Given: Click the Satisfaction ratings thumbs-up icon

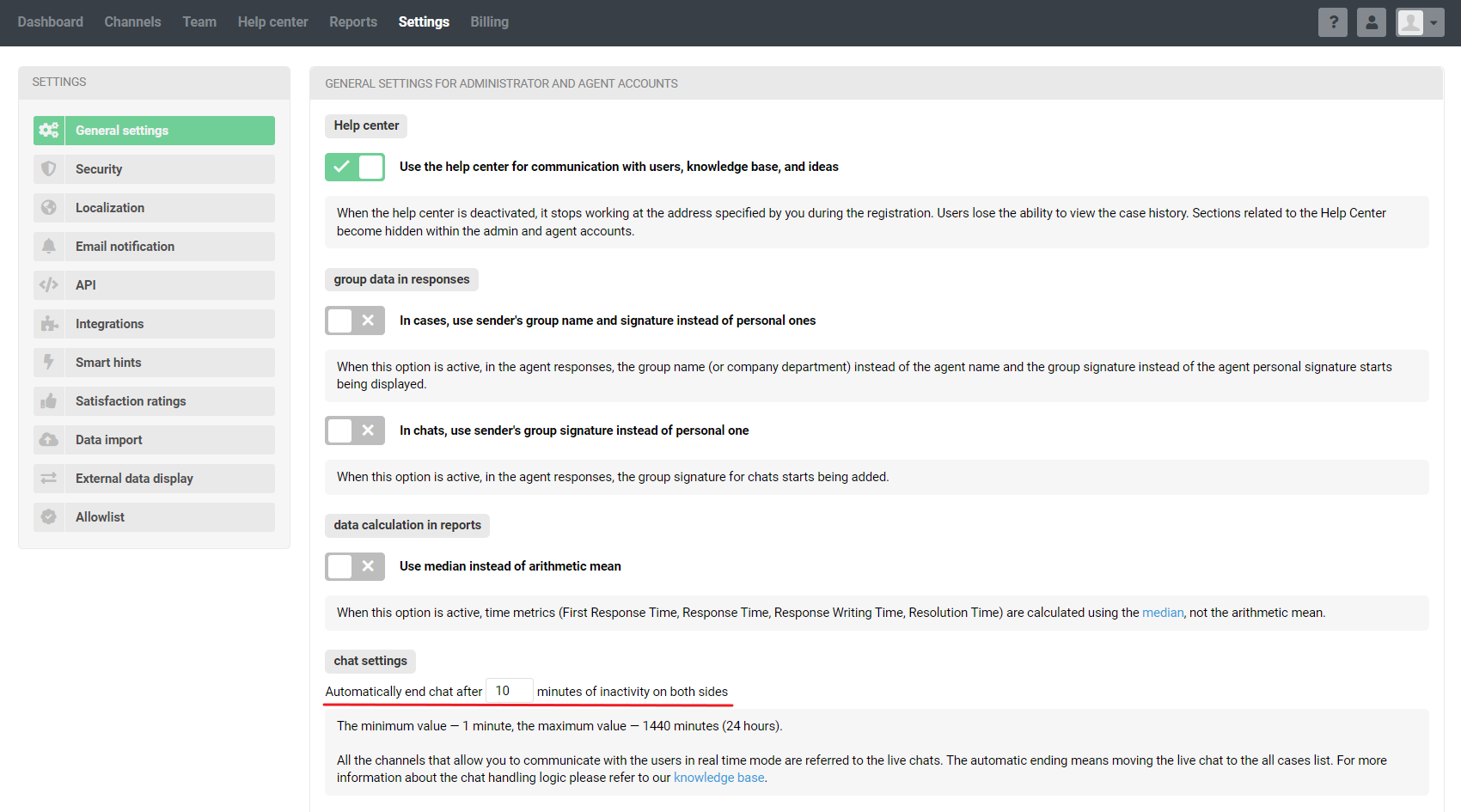Looking at the screenshot, I should pos(49,401).
